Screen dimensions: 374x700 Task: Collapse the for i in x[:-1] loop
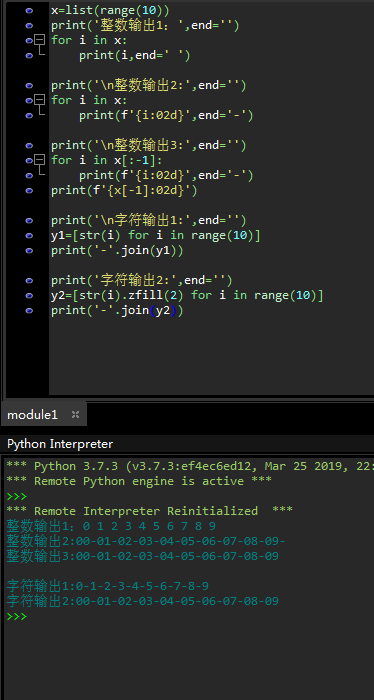[x=40, y=160]
